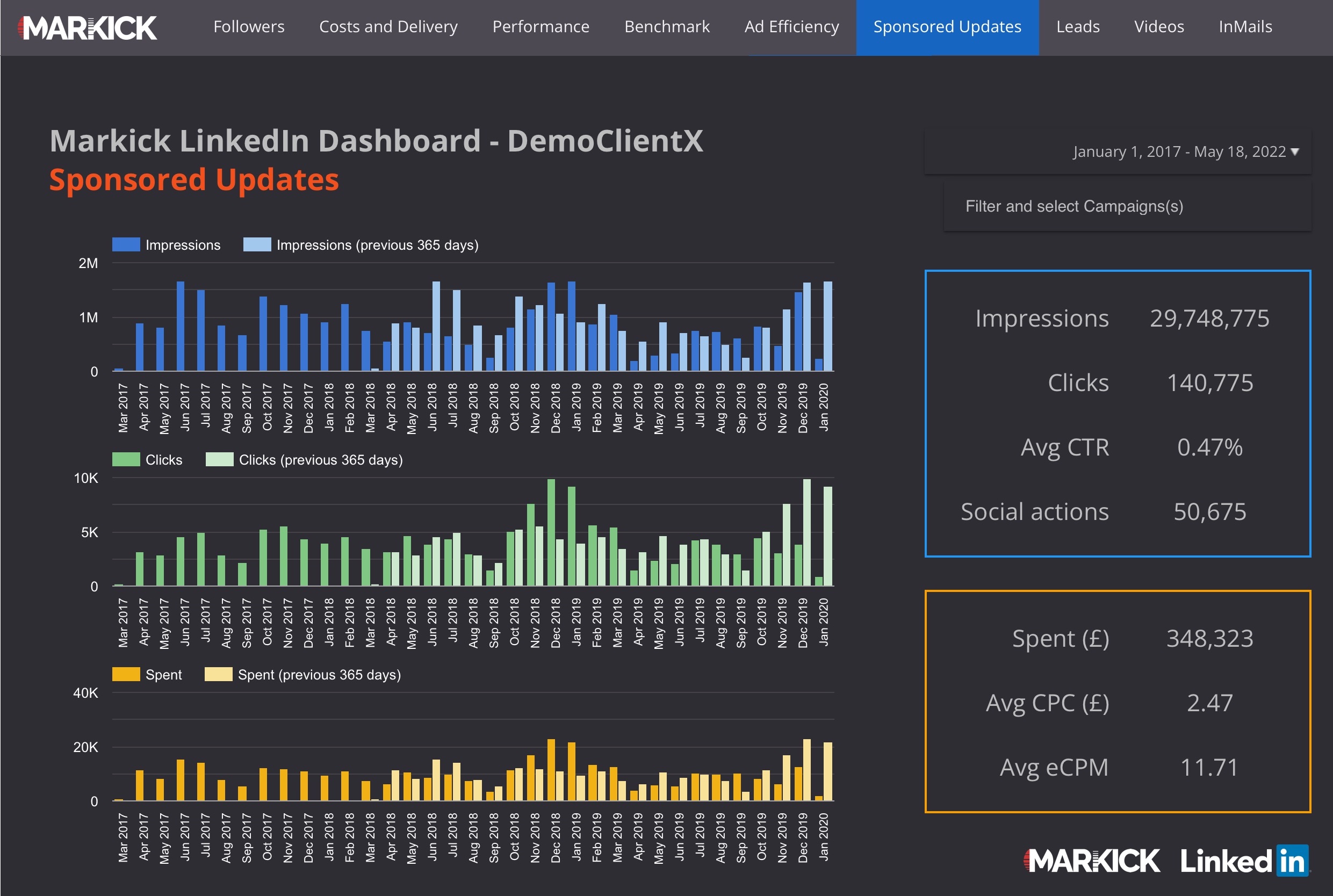
Task: Open the Followers tab
Action: pyautogui.click(x=249, y=27)
